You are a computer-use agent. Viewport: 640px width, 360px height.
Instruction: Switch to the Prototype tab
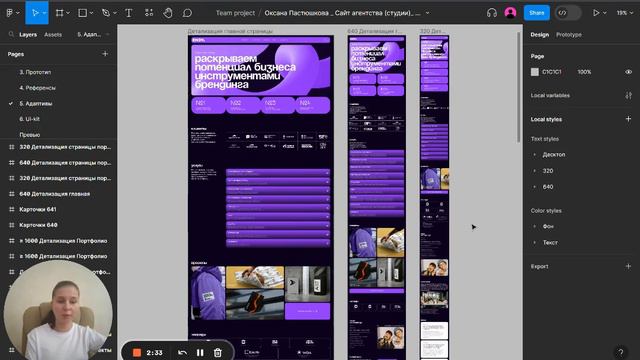(x=569, y=35)
